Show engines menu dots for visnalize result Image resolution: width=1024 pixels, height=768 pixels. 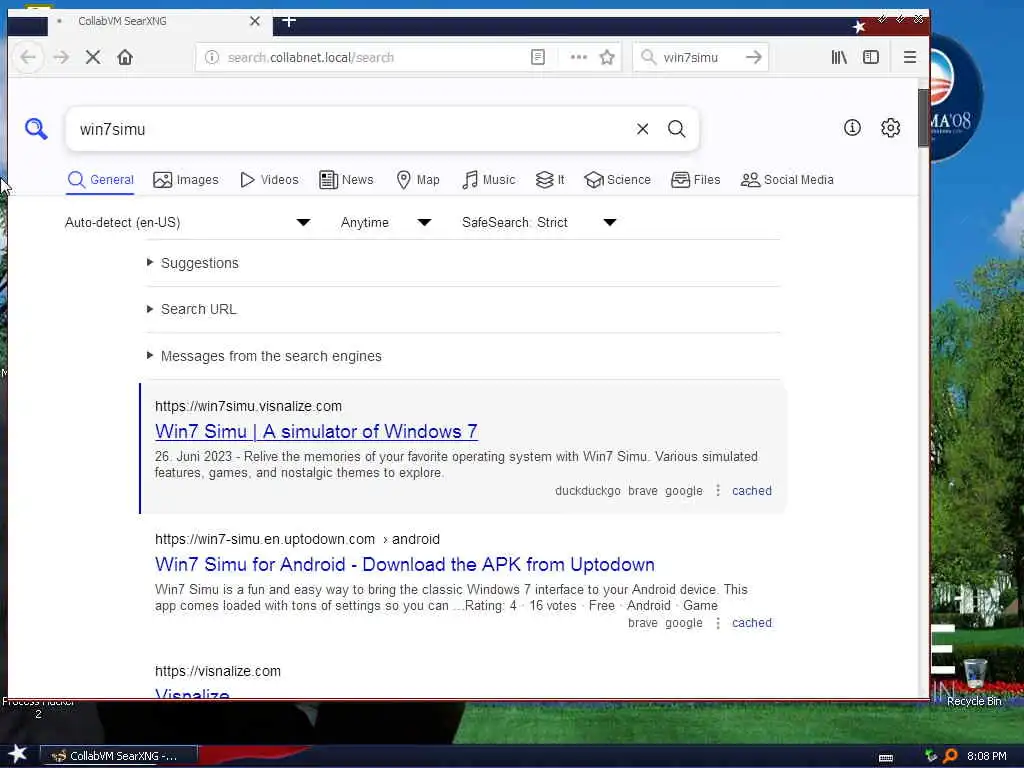[718, 490]
